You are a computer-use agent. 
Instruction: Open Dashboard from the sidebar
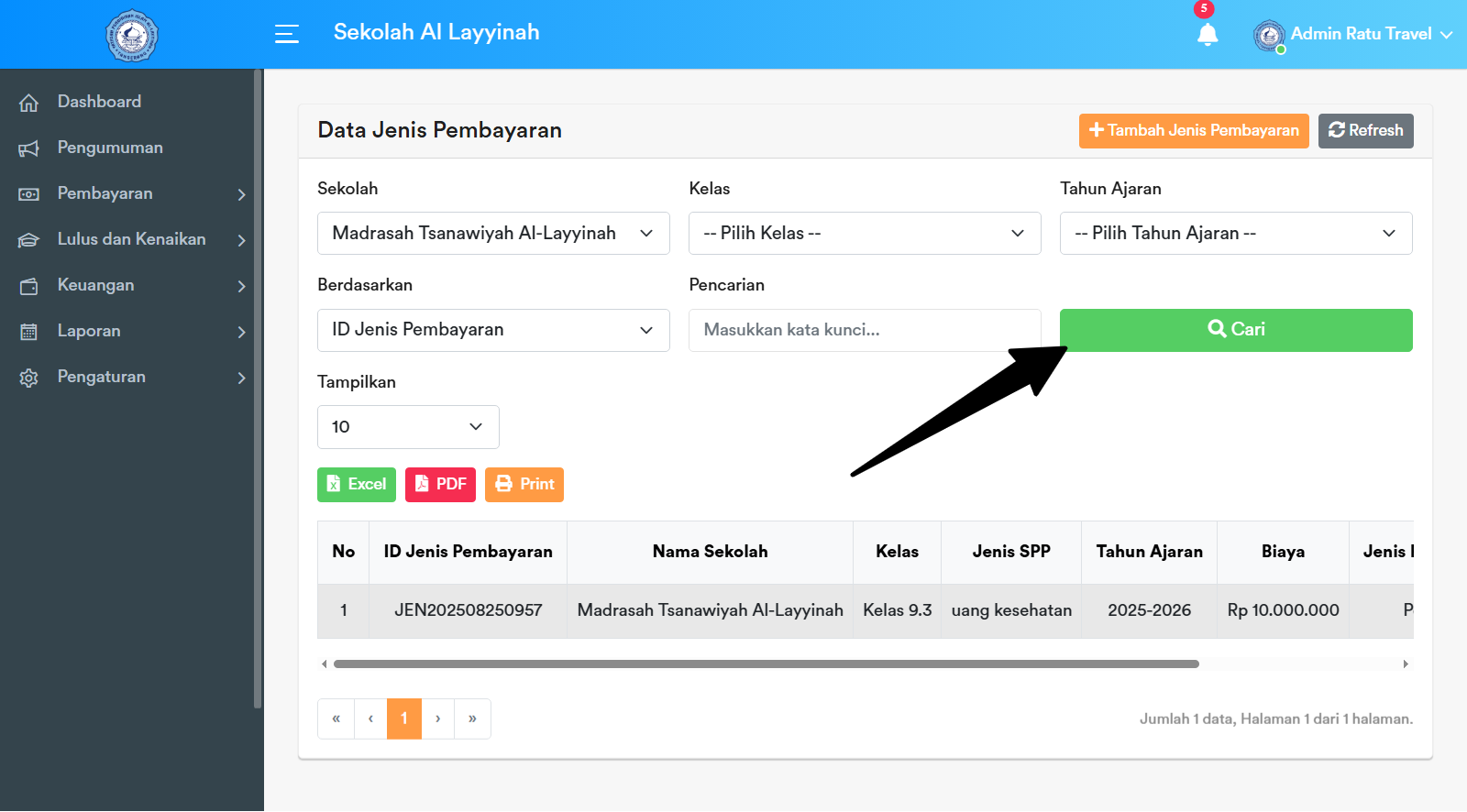point(99,102)
